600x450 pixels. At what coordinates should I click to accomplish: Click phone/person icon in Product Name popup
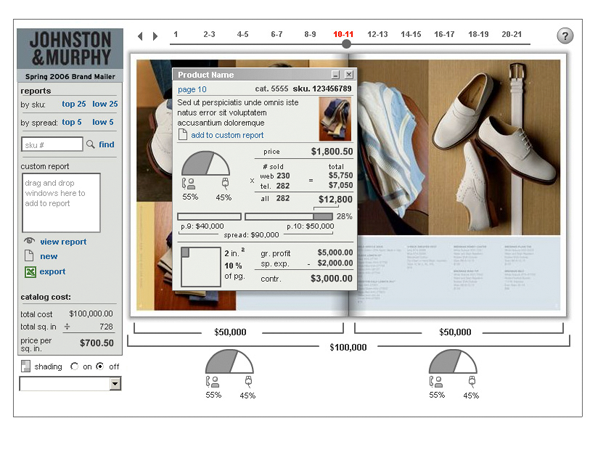[188, 184]
